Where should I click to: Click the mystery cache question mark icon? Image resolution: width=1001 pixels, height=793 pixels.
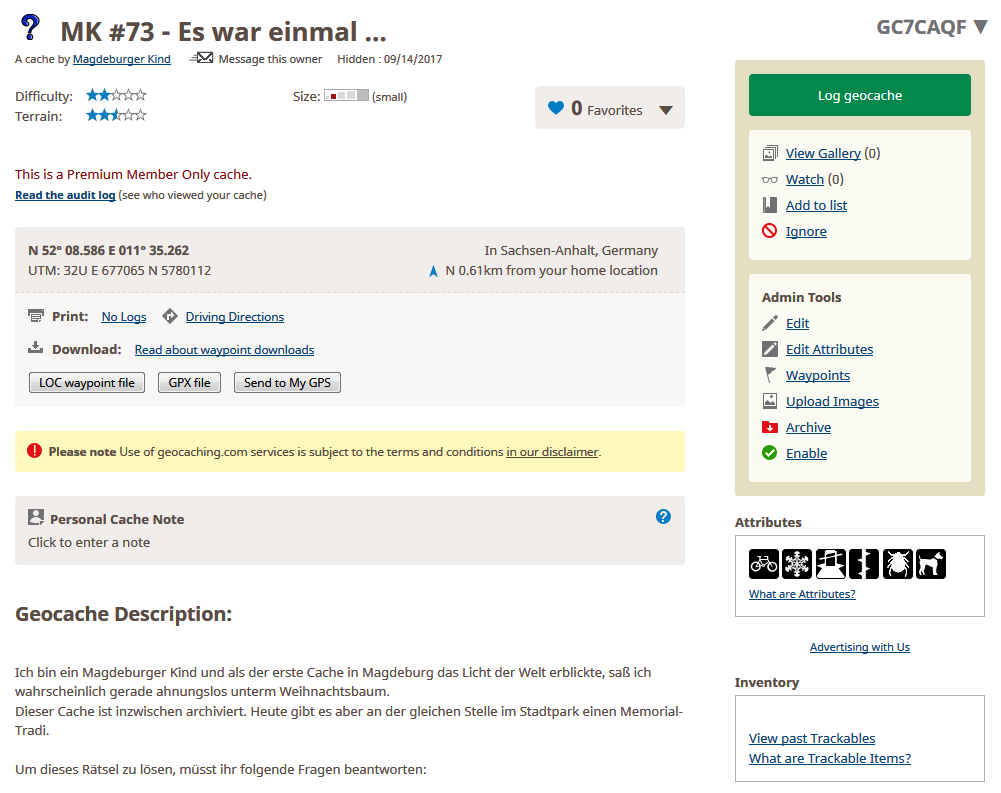pos(30,28)
